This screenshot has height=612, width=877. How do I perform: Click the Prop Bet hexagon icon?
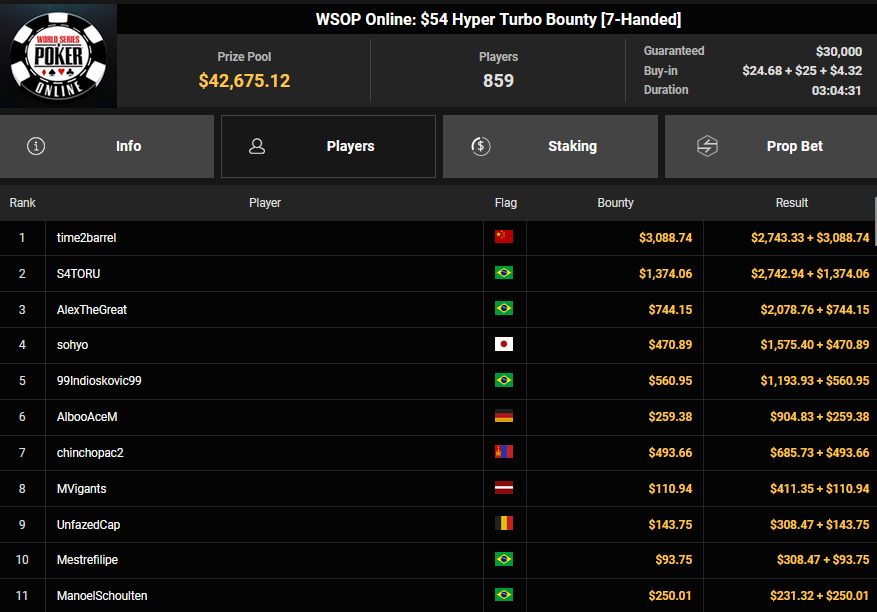pyautogui.click(x=707, y=146)
